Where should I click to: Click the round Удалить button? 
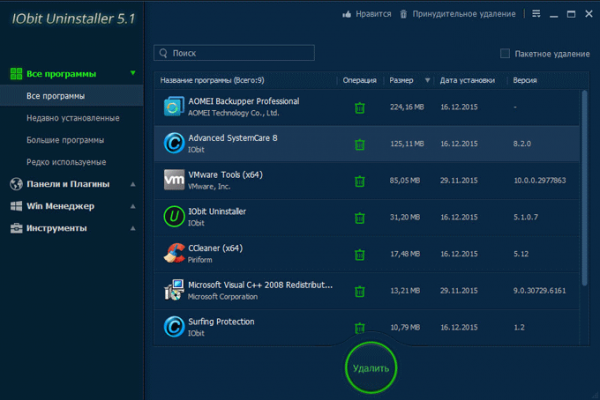point(371,368)
